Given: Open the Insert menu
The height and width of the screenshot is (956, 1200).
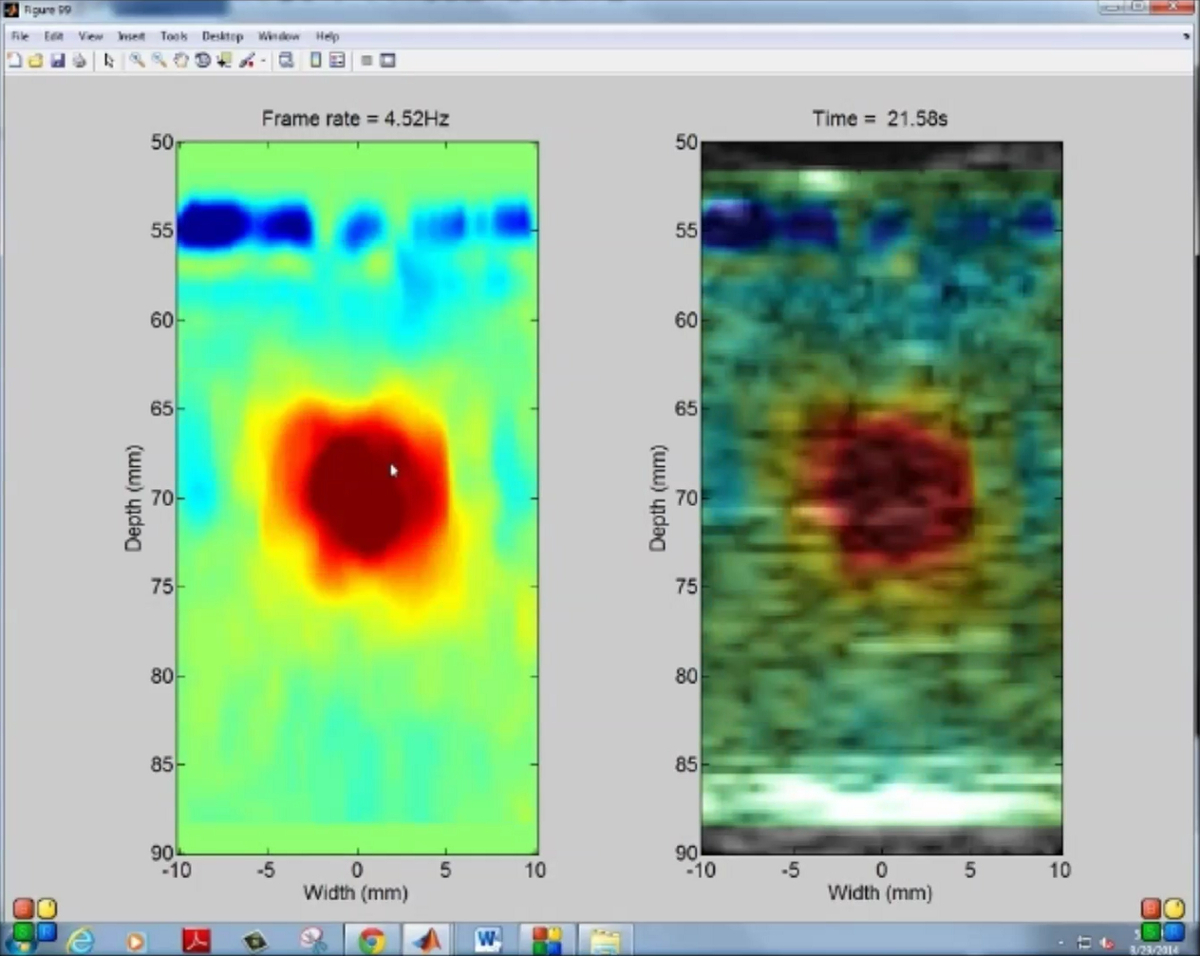Looking at the screenshot, I should [131, 36].
